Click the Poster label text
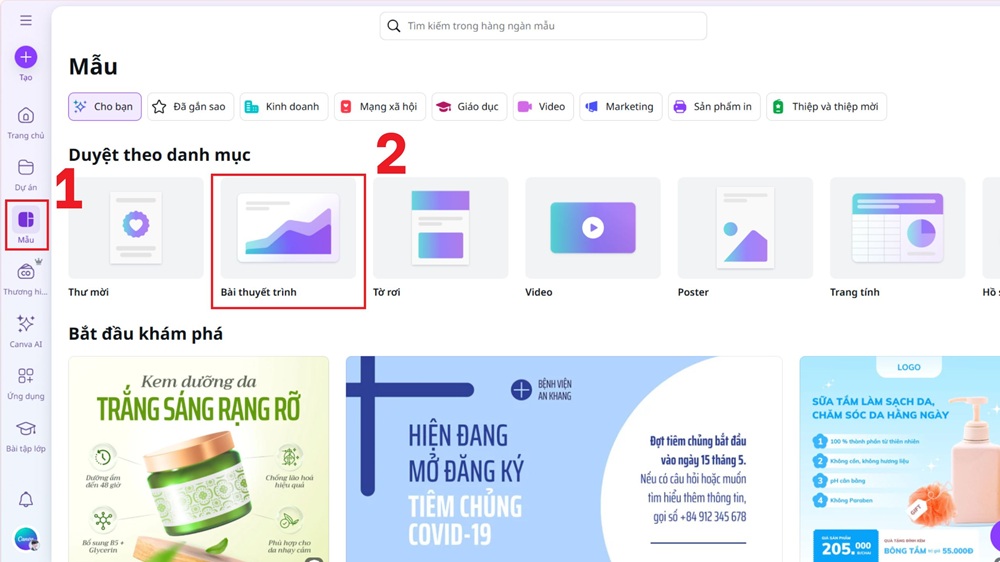This screenshot has height=562, width=1000. coord(693,292)
